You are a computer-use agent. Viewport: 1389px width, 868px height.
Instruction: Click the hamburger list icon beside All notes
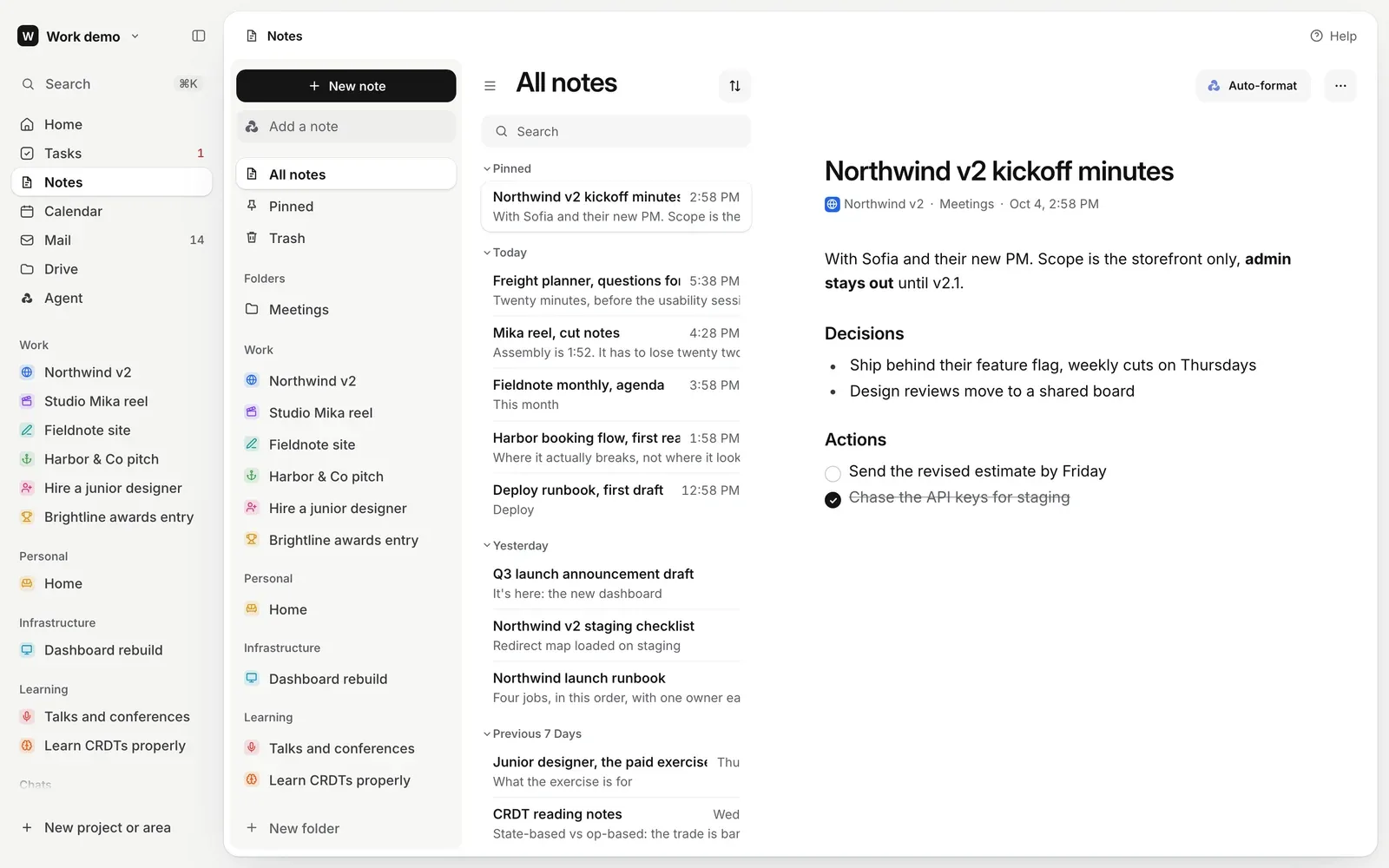[490, 86]
